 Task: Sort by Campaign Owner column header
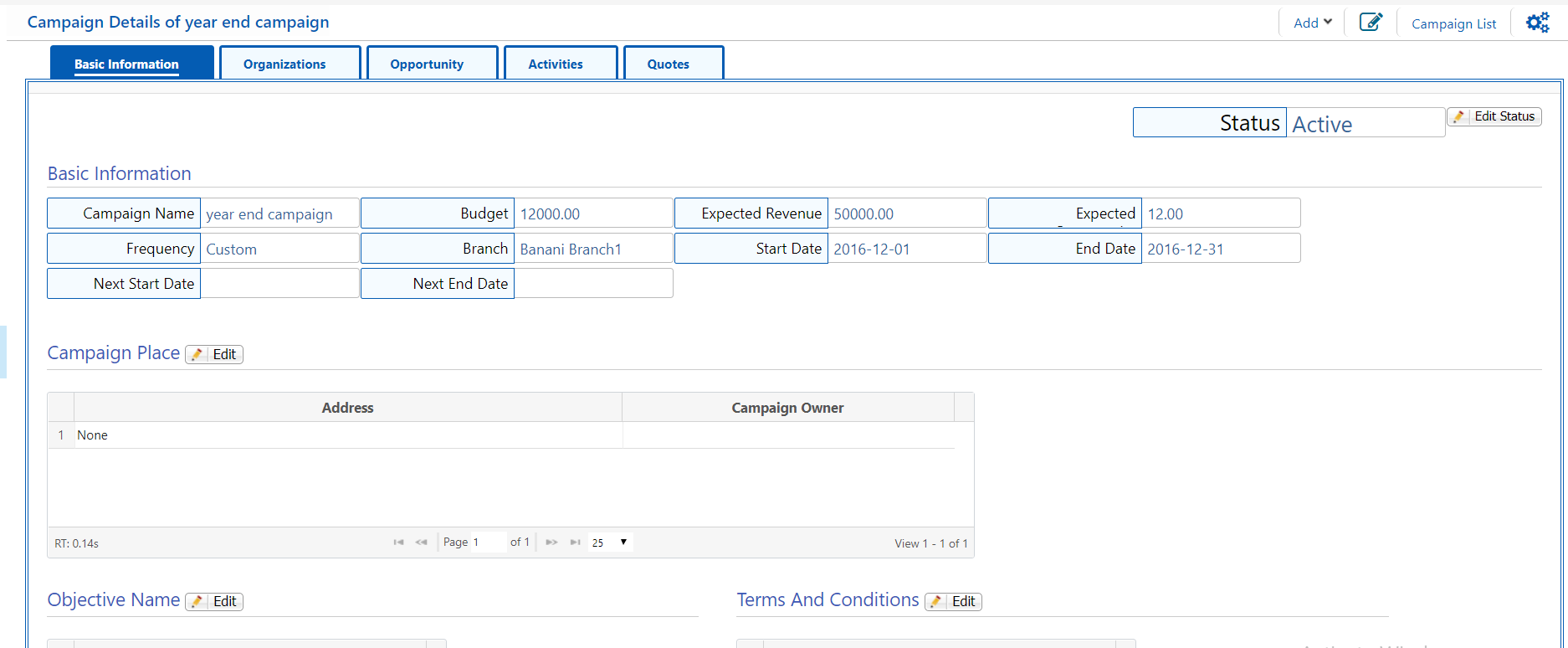click(x=787, y=408)
